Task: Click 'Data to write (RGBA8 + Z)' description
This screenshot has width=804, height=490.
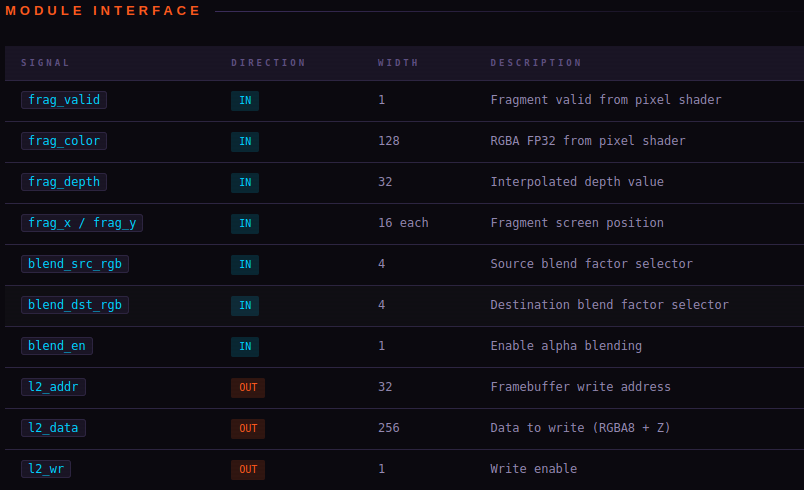Action: point(580,428)
